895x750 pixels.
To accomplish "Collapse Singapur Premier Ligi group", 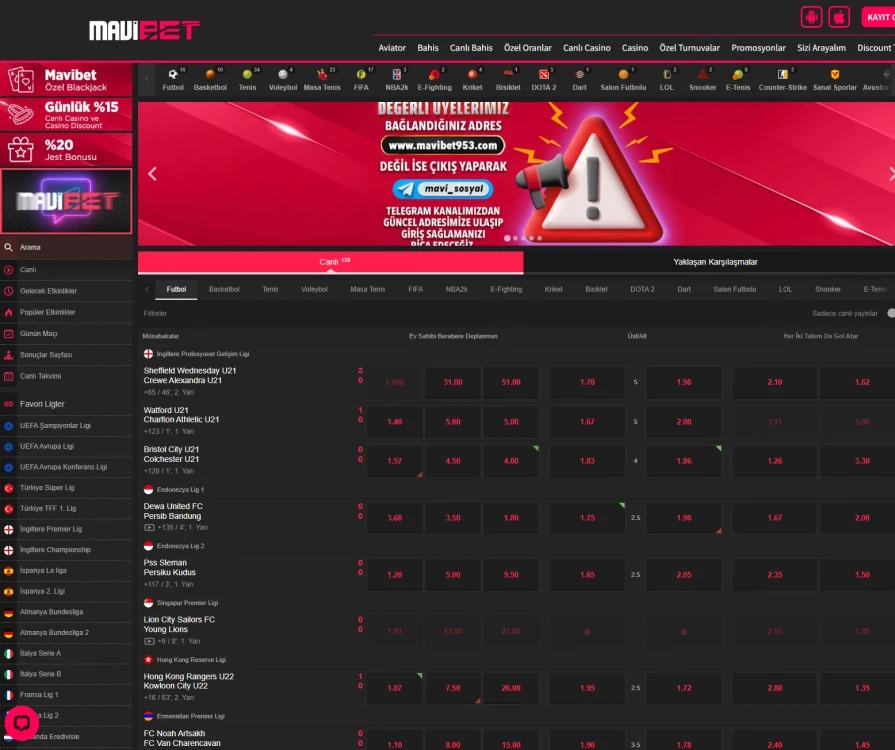I will point(181,603).
